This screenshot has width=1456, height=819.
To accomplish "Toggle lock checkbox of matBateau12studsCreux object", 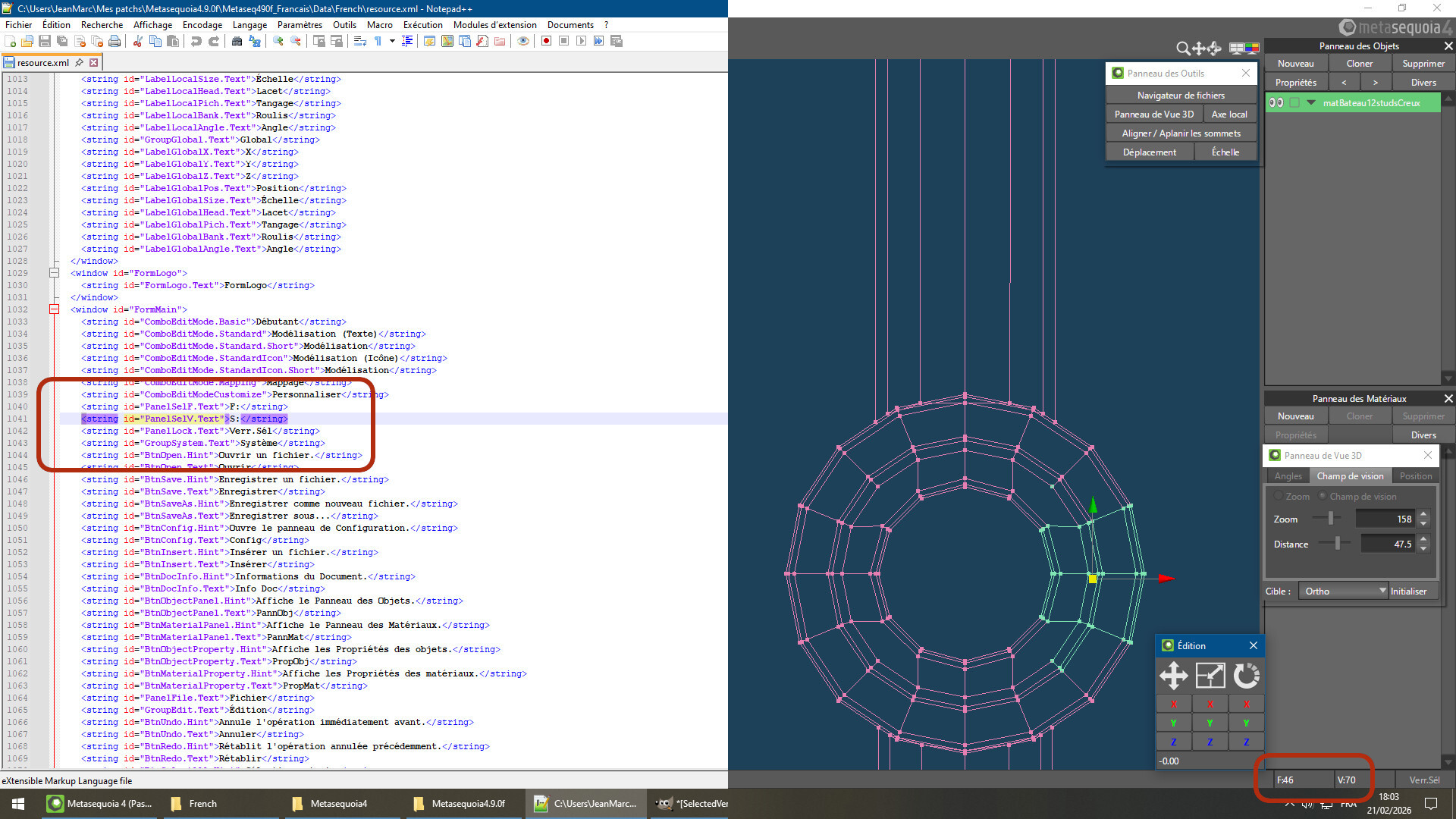I will pos(1294,102).
